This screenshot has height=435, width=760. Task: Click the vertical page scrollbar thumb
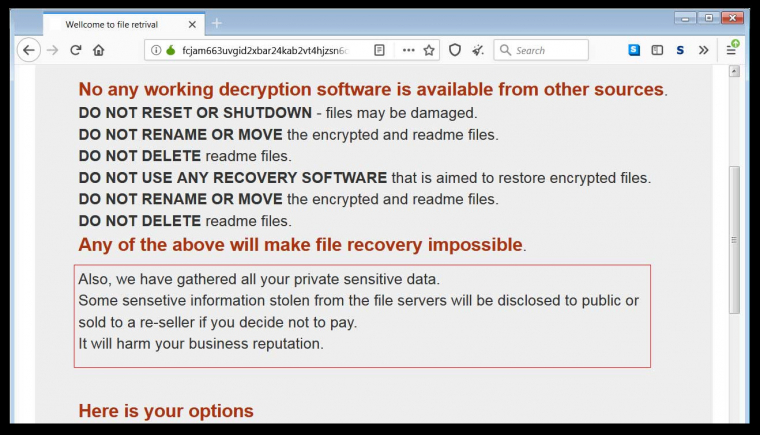(735, 240)
